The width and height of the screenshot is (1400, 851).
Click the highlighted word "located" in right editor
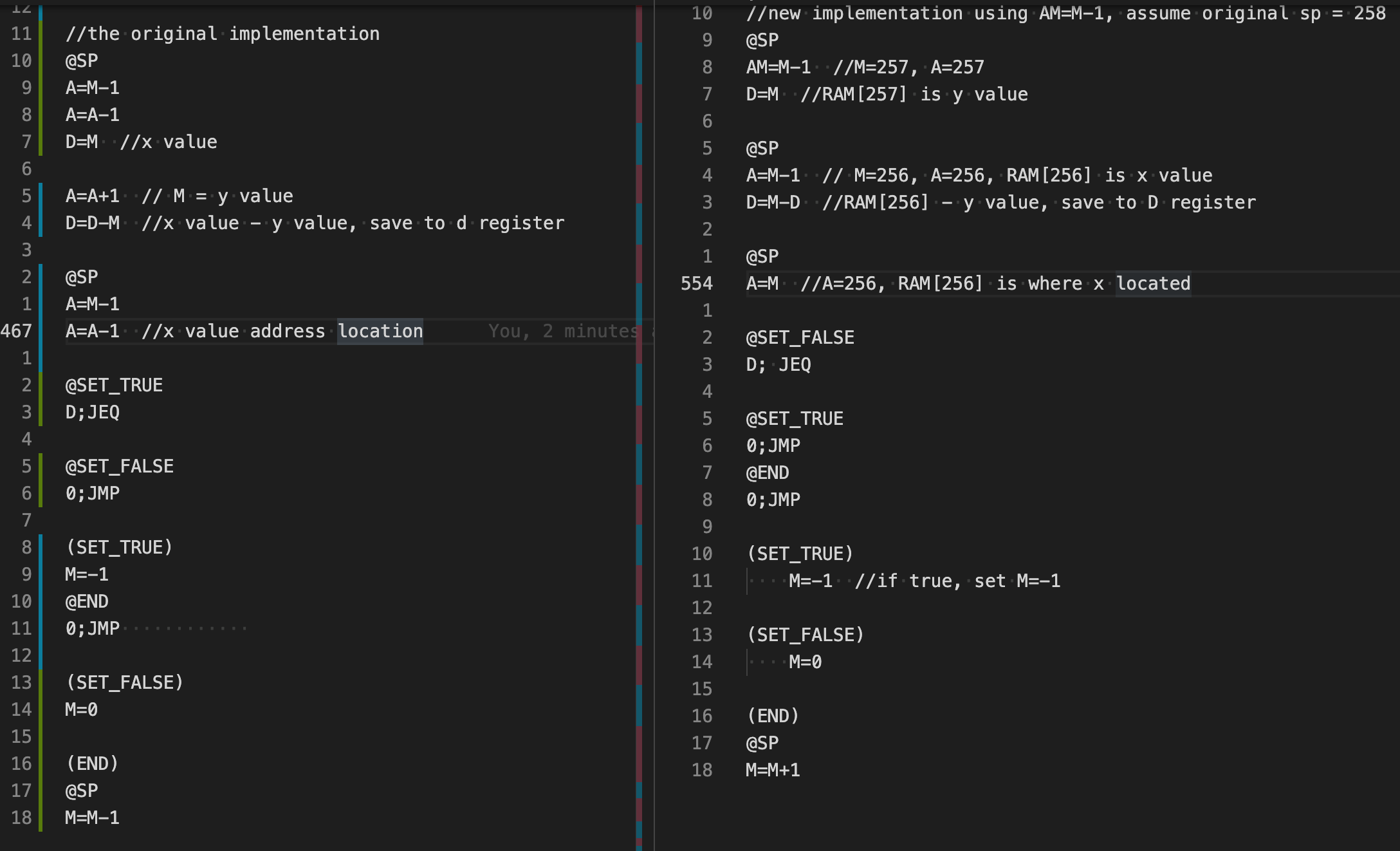(1153, 283)
